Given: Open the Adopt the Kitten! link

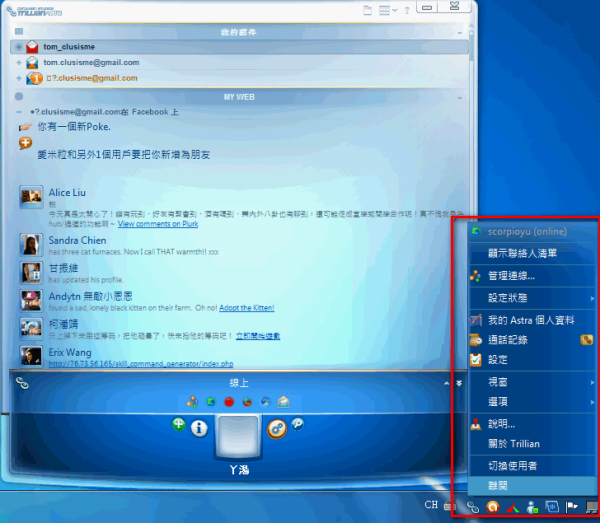Looking at the screenshot, I should 246,308.
